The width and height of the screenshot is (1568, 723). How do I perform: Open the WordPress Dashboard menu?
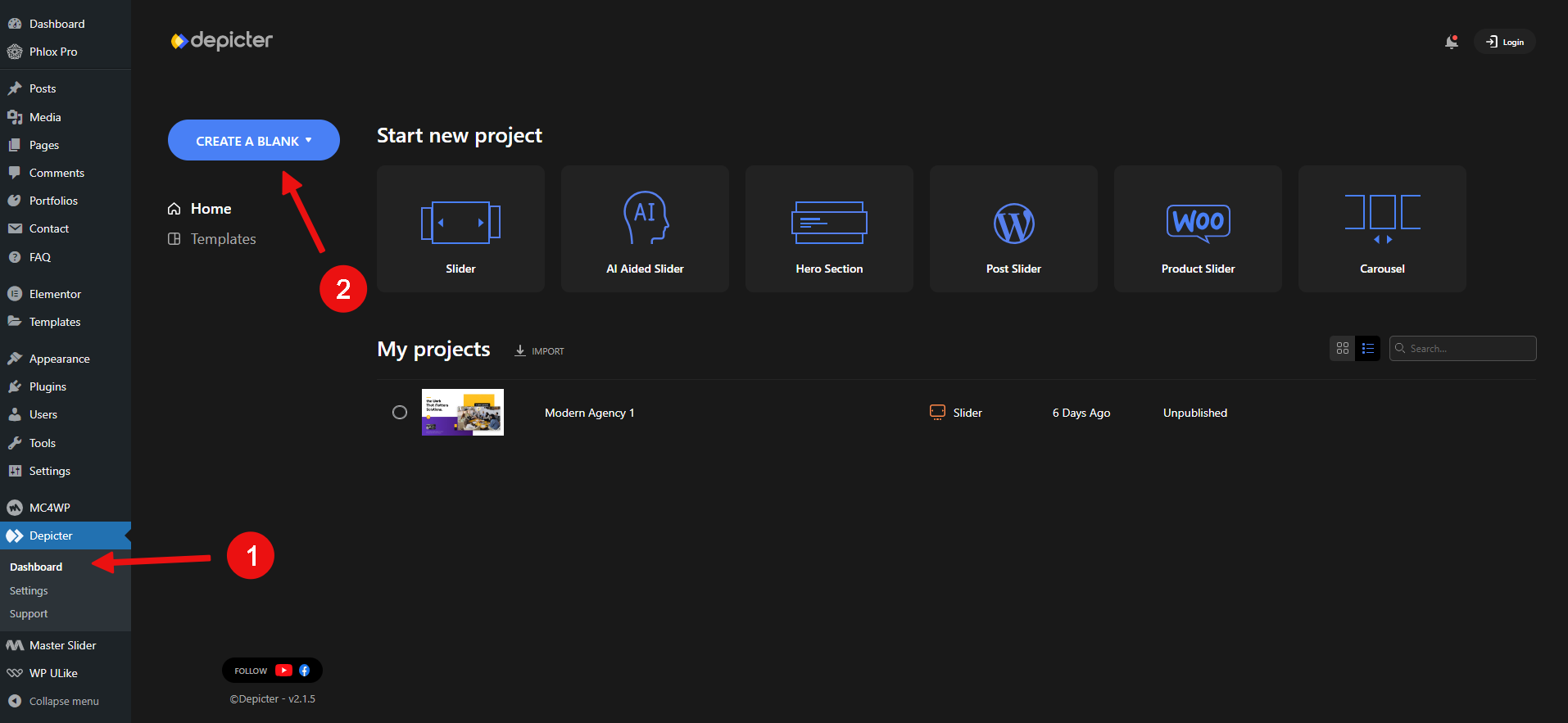[x=66, y=24]
